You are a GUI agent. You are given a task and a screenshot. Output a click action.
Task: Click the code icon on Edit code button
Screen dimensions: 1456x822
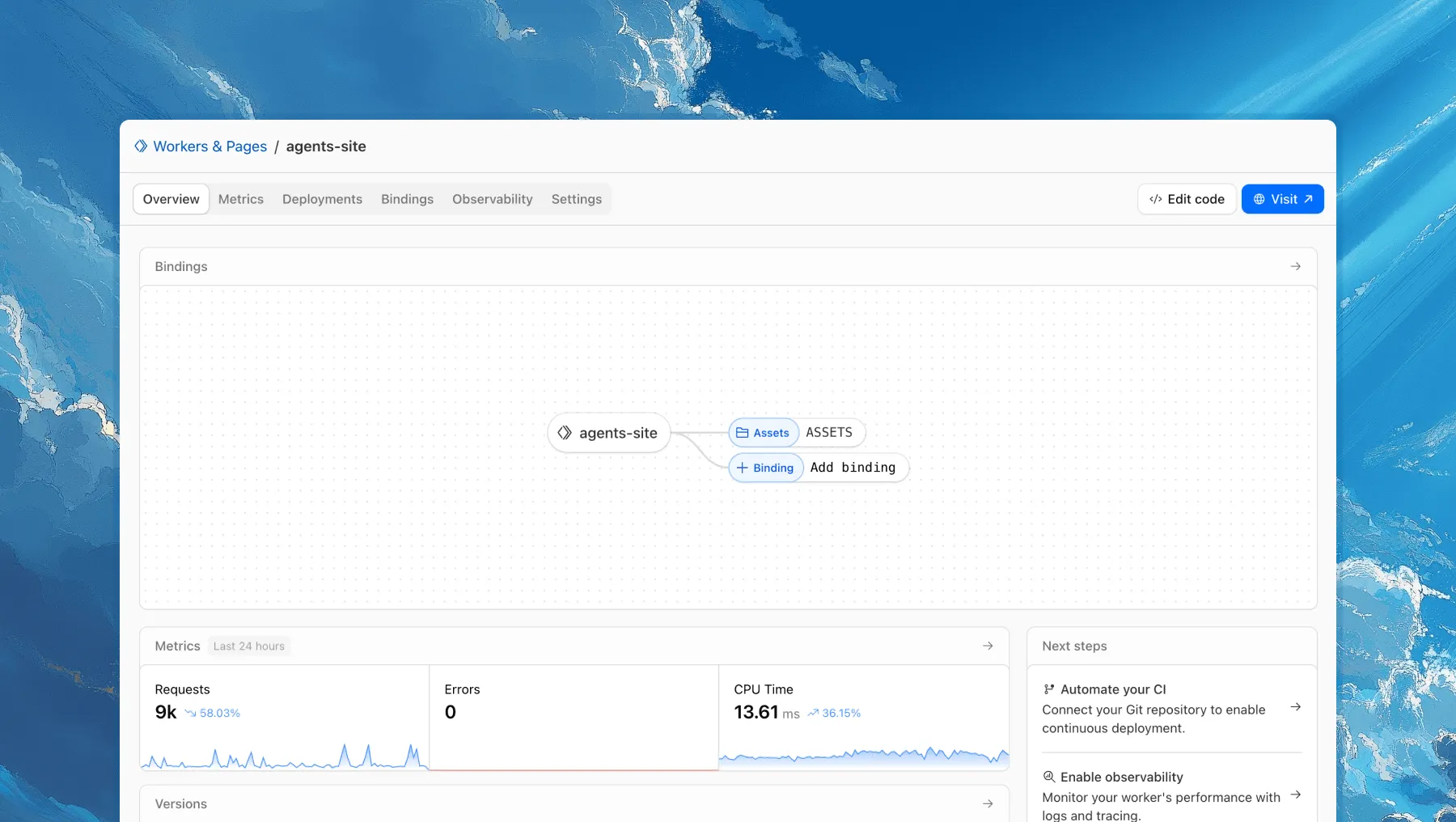tap(1155, 198)
